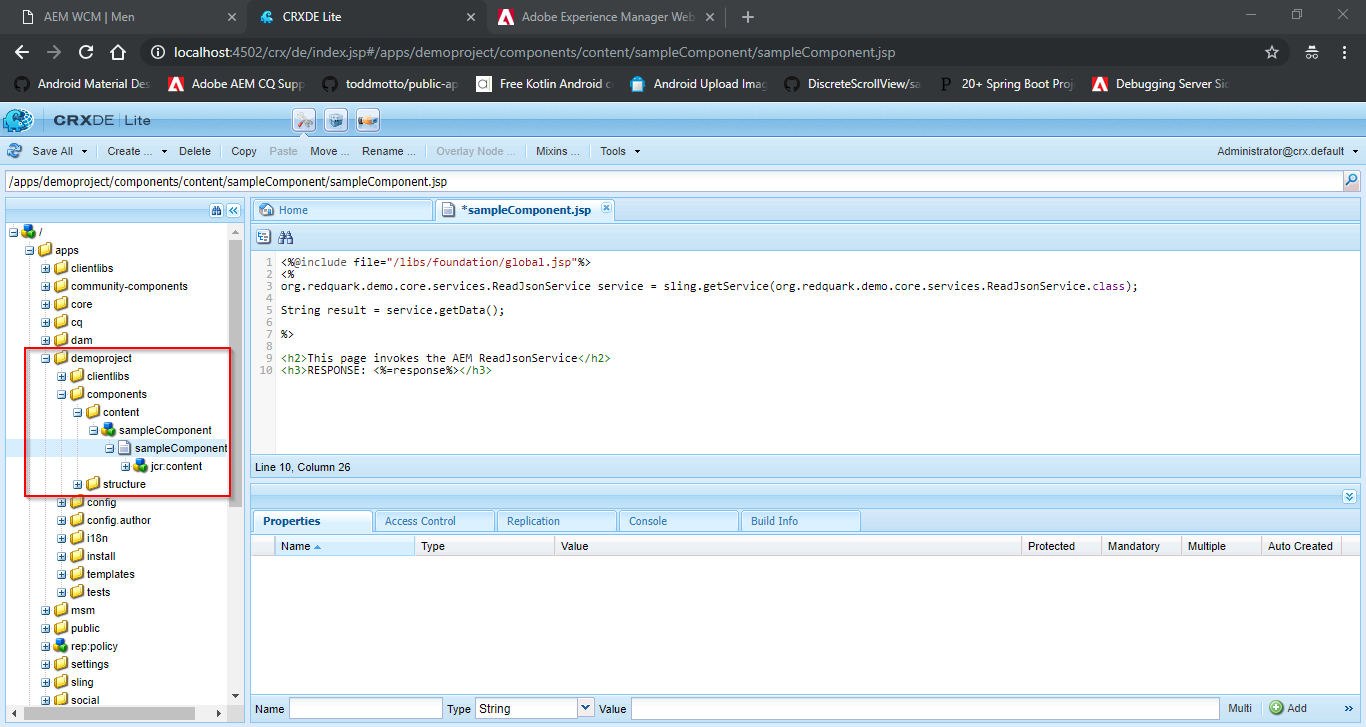
Task: Click the property Value input field
Action: [x=925, y=708]
